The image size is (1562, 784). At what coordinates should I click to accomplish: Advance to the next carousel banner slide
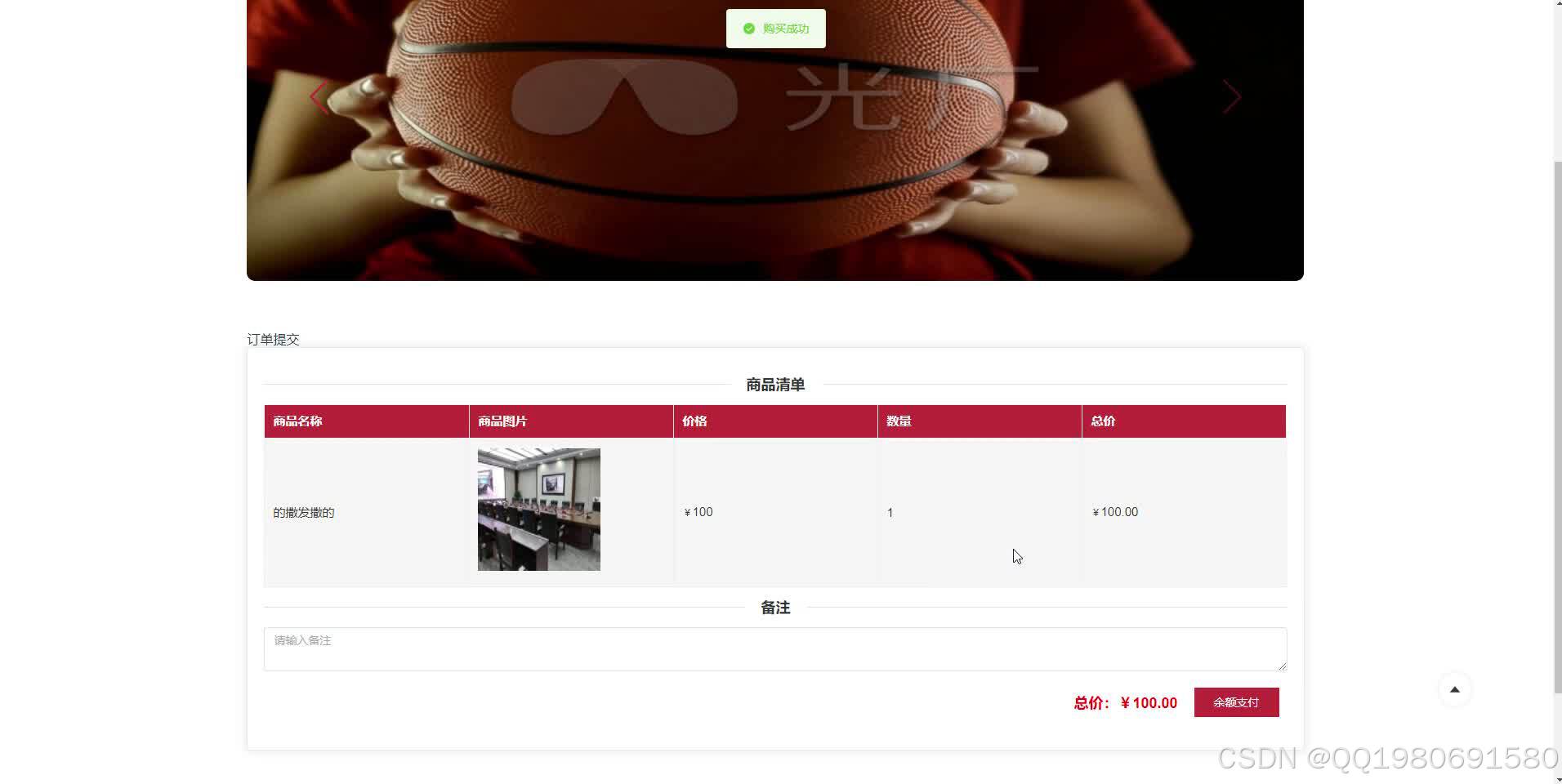pyautogui.click(x=1232, y=97)
